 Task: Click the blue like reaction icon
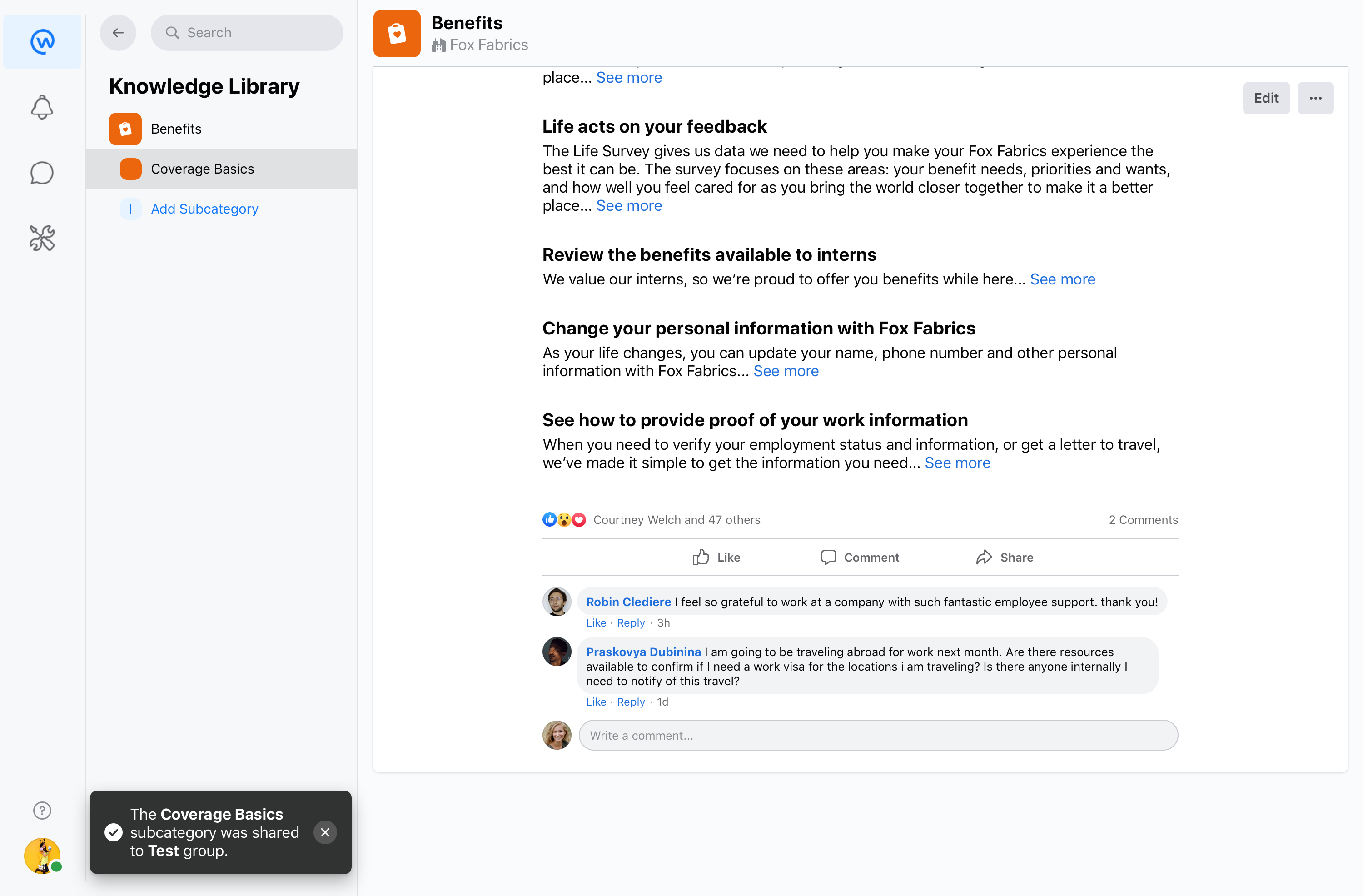coord(550,520)
